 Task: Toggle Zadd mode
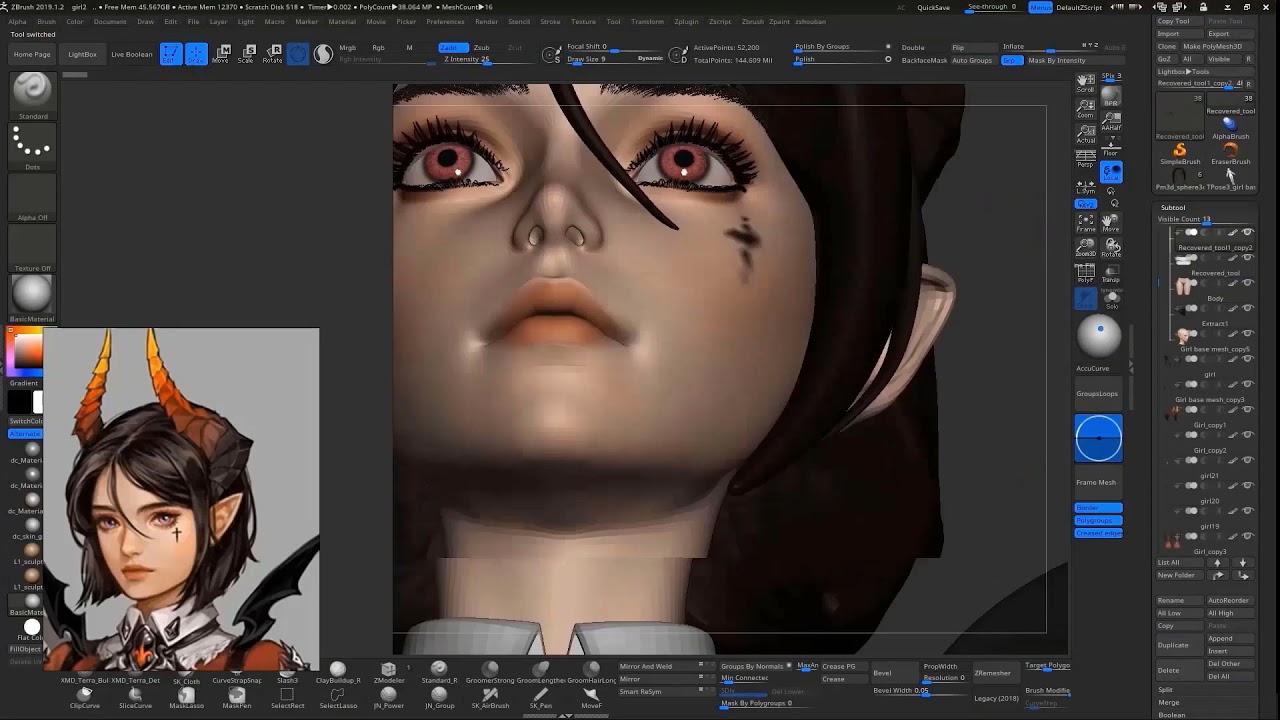point(453,47)
